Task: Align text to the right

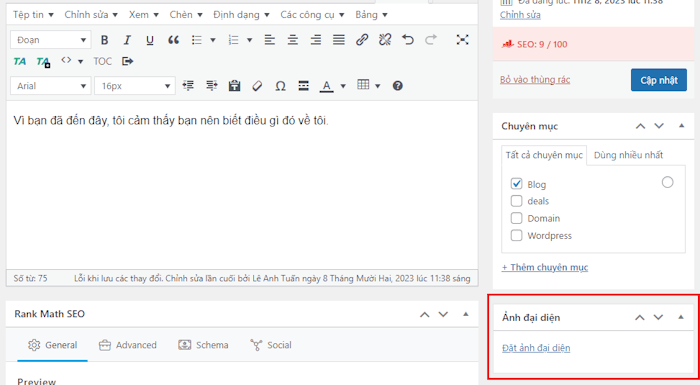Action: coord(316,40)
